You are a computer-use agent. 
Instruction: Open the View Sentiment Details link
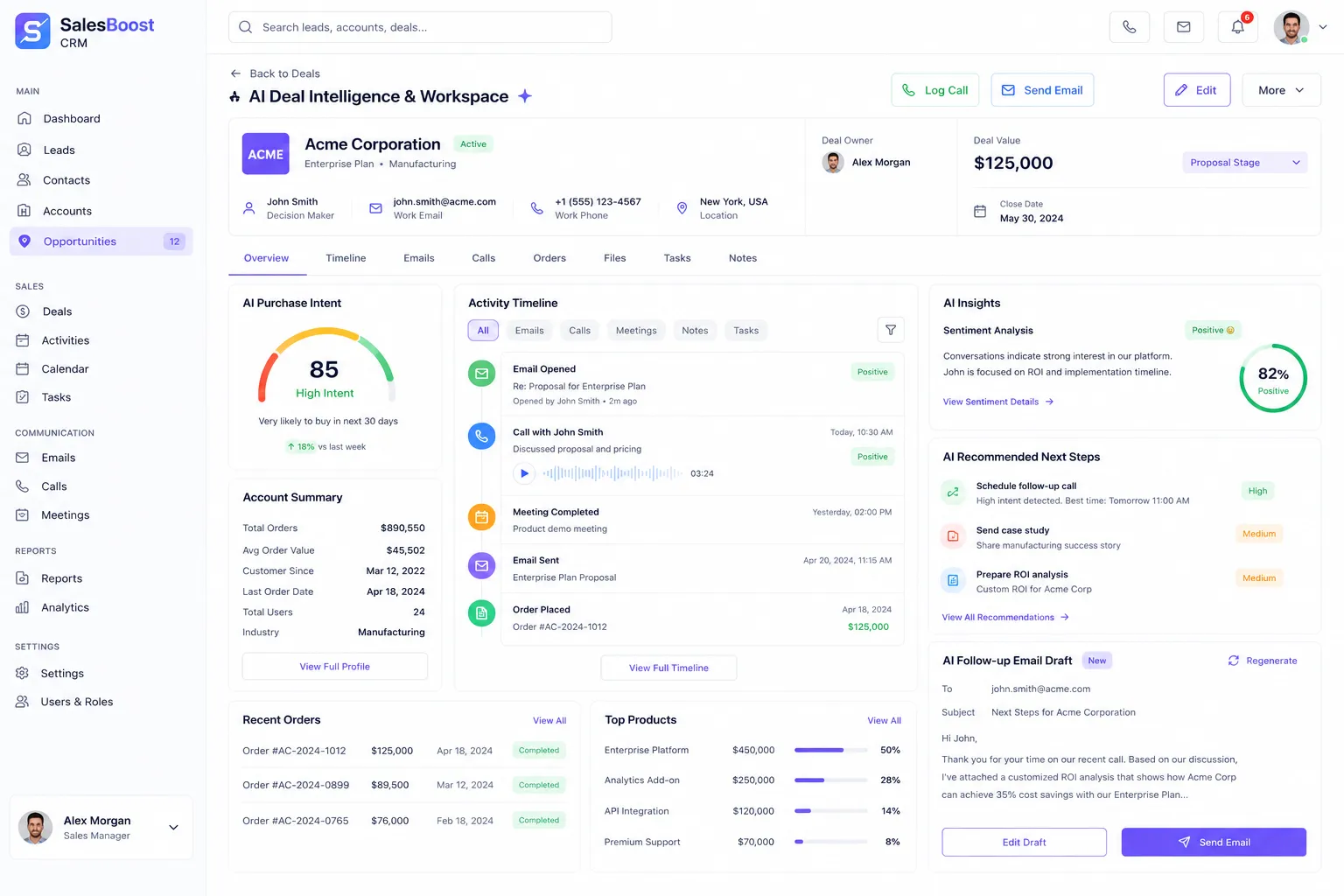coord(997,402)
